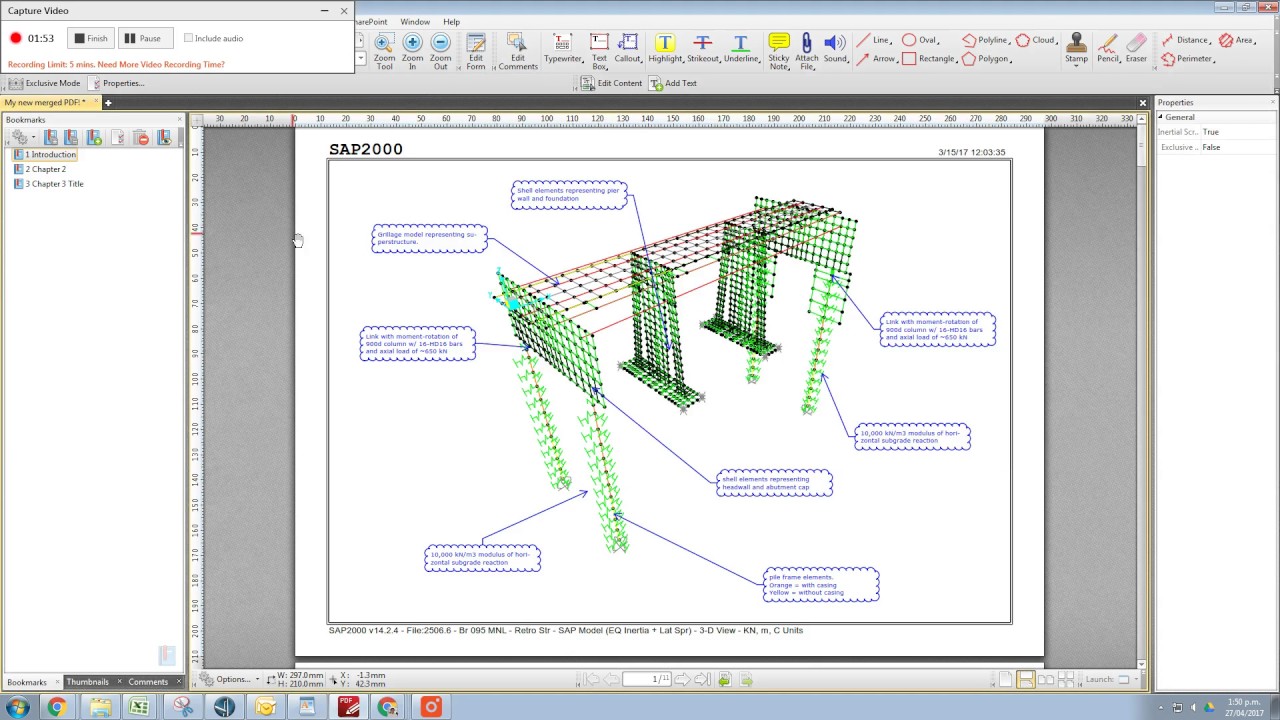The image size is (1280, 720).
Task: Click the page number input field
Action: point(646,679)
